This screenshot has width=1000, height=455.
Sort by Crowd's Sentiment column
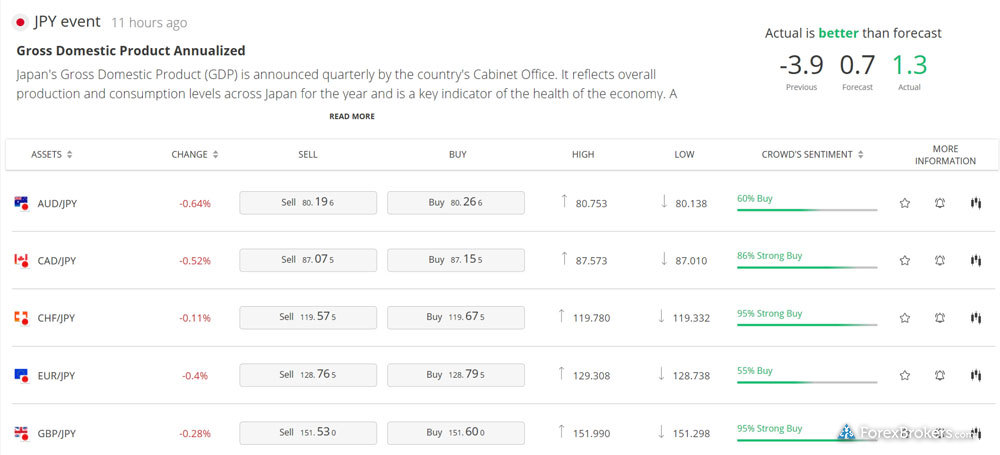[812, 154]
